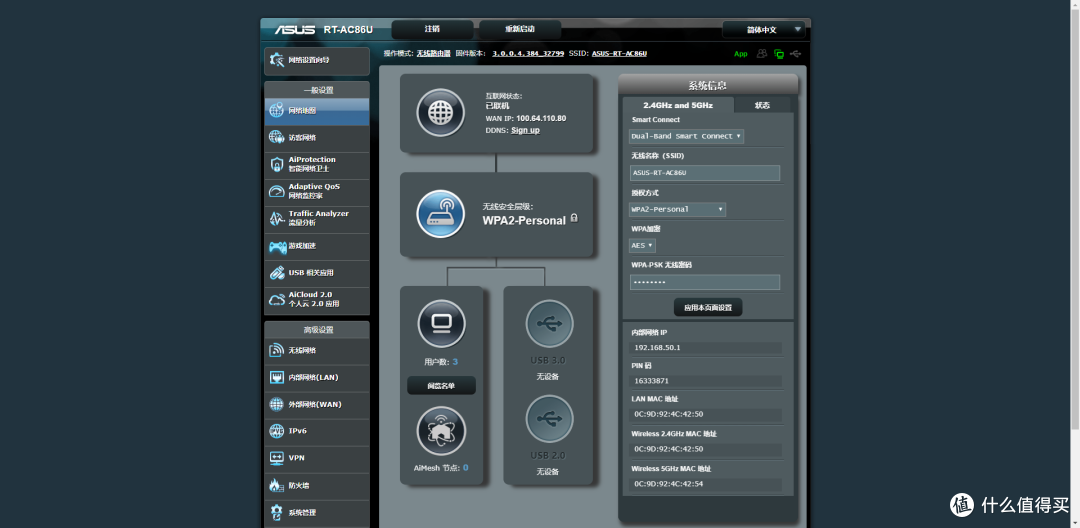Click the green App label in header

740,54
